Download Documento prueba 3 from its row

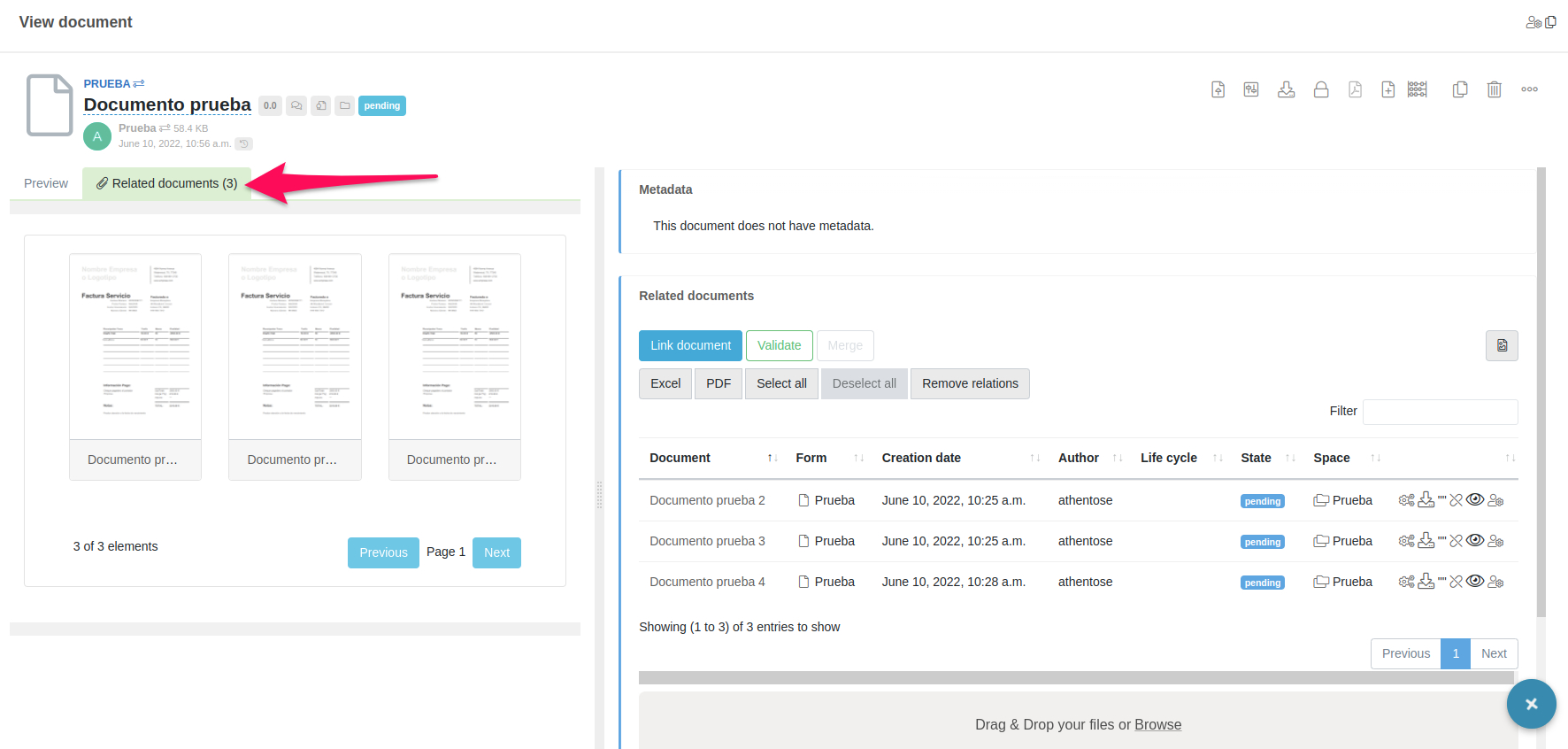point(1426,541)
